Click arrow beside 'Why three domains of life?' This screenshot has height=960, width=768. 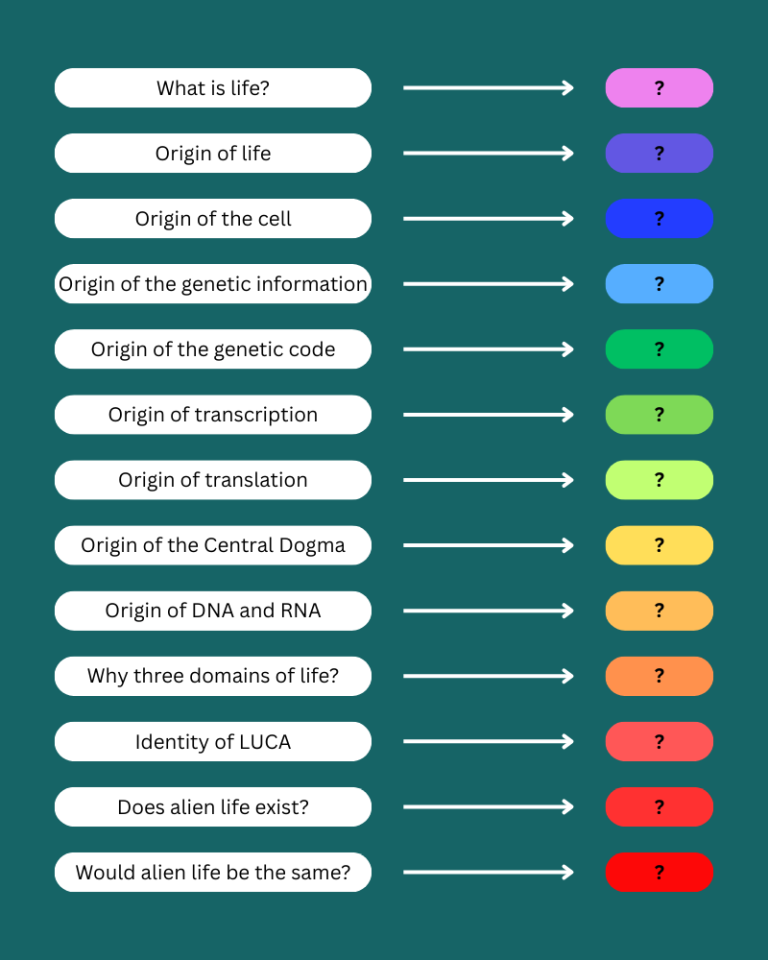coord(488,676)
